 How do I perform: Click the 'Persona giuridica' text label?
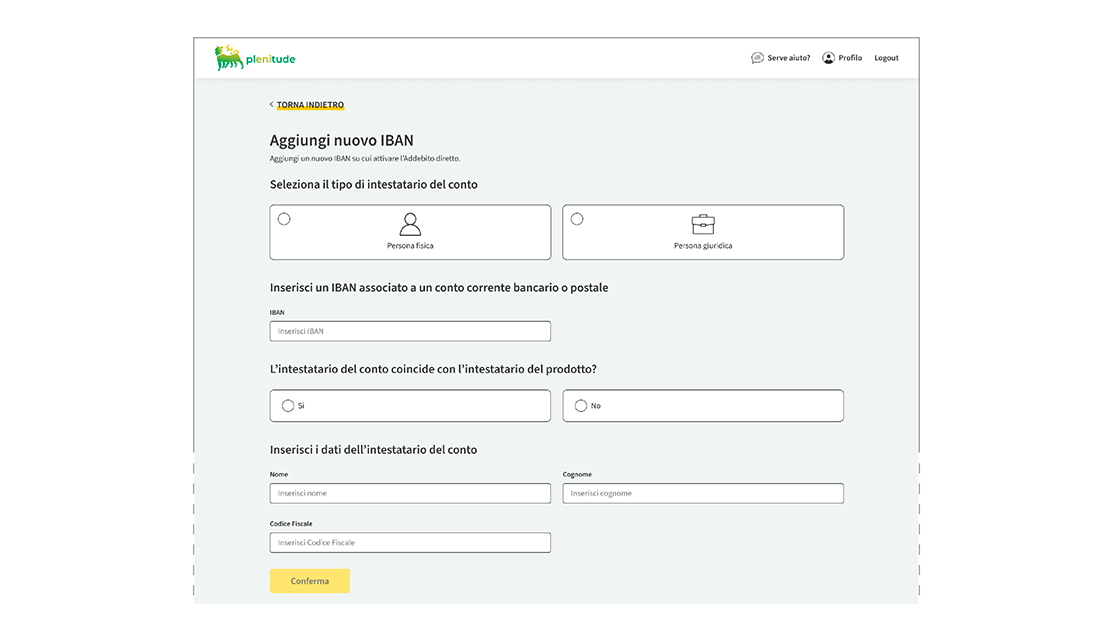(703, 246)
